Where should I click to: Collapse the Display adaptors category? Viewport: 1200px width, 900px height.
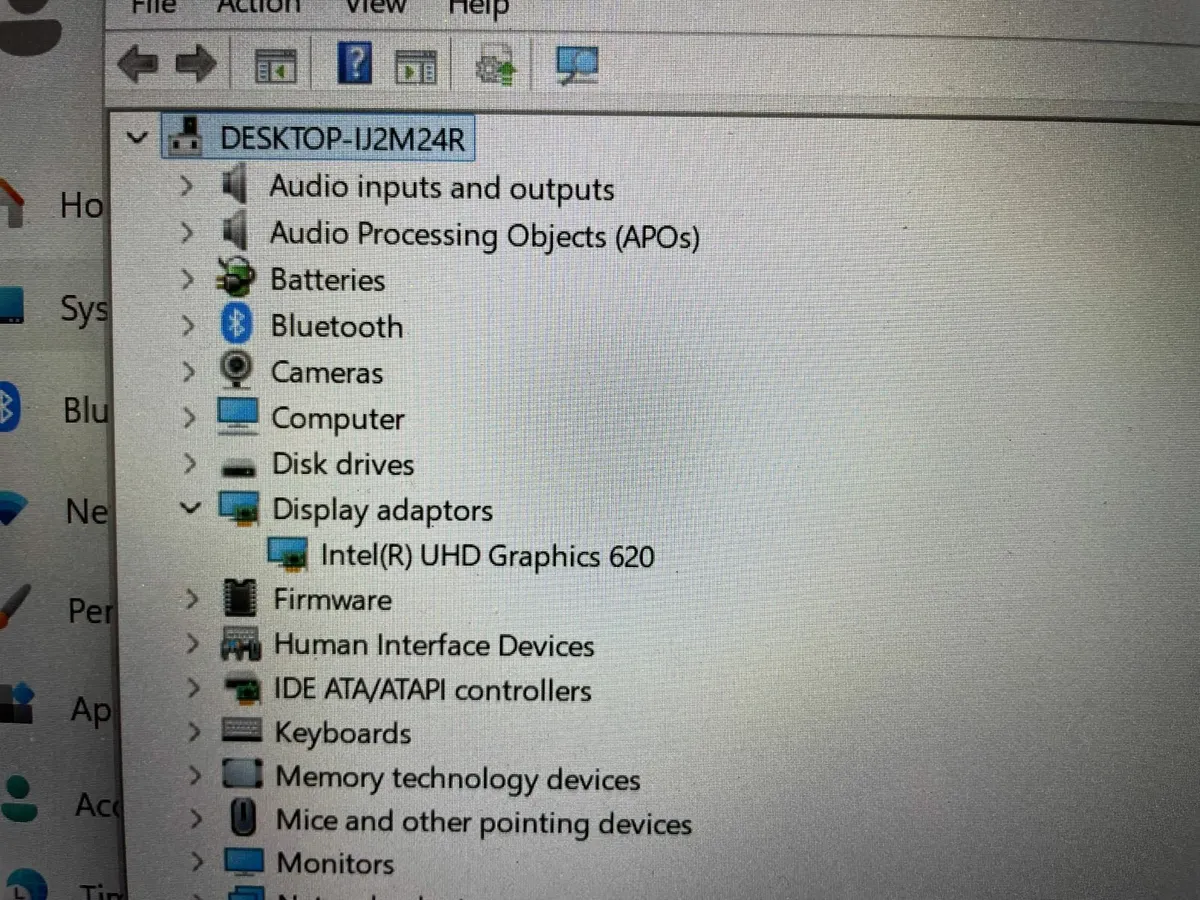[x=190, y=508]
